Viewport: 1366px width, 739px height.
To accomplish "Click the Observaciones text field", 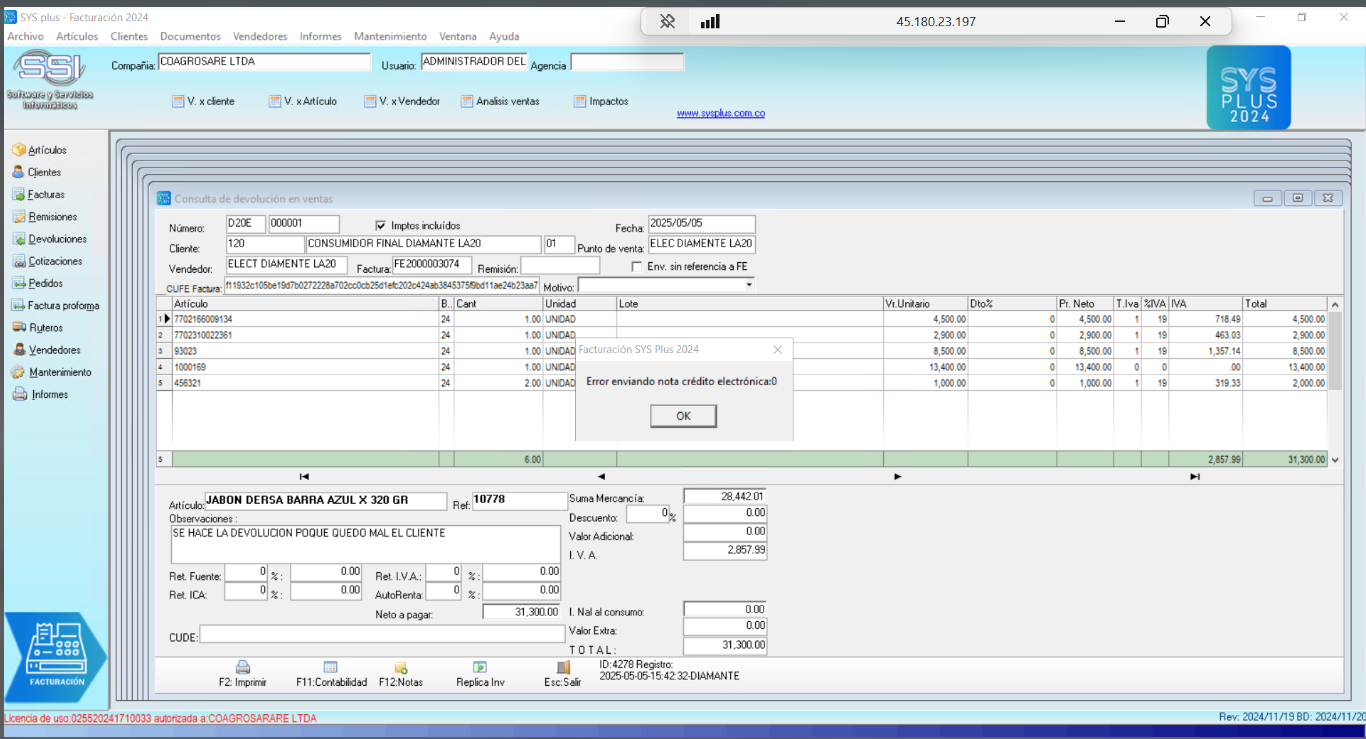I will 365,544.
